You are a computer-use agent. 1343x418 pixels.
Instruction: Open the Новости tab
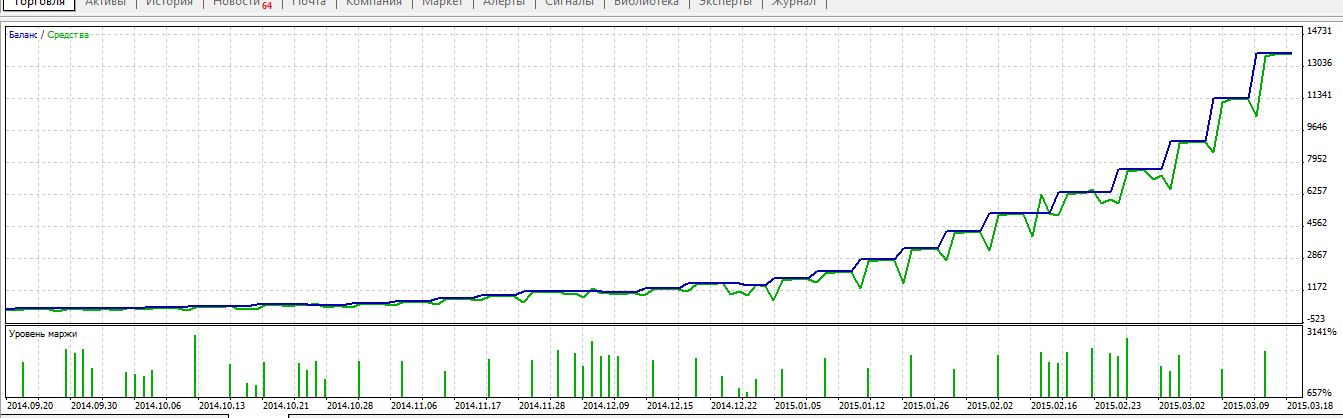(236, 3)
